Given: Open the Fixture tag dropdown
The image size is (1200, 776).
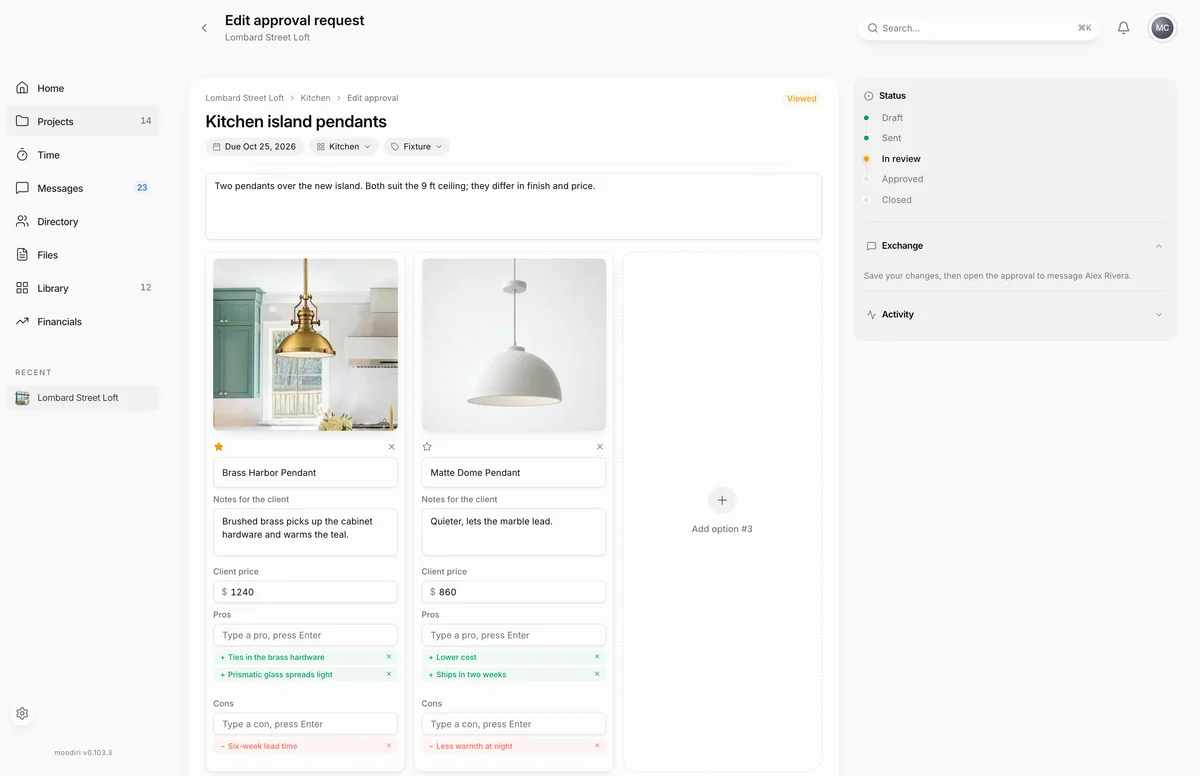Looking at the screenshot, I should pos(417,146).
